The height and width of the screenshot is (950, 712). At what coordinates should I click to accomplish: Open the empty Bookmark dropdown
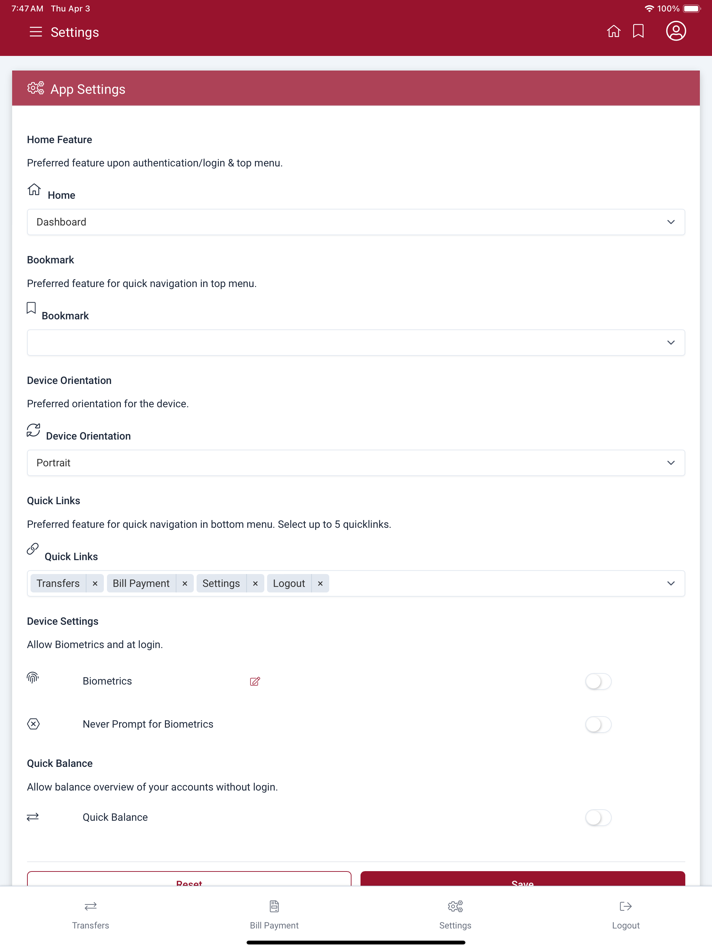click(356, 343)
